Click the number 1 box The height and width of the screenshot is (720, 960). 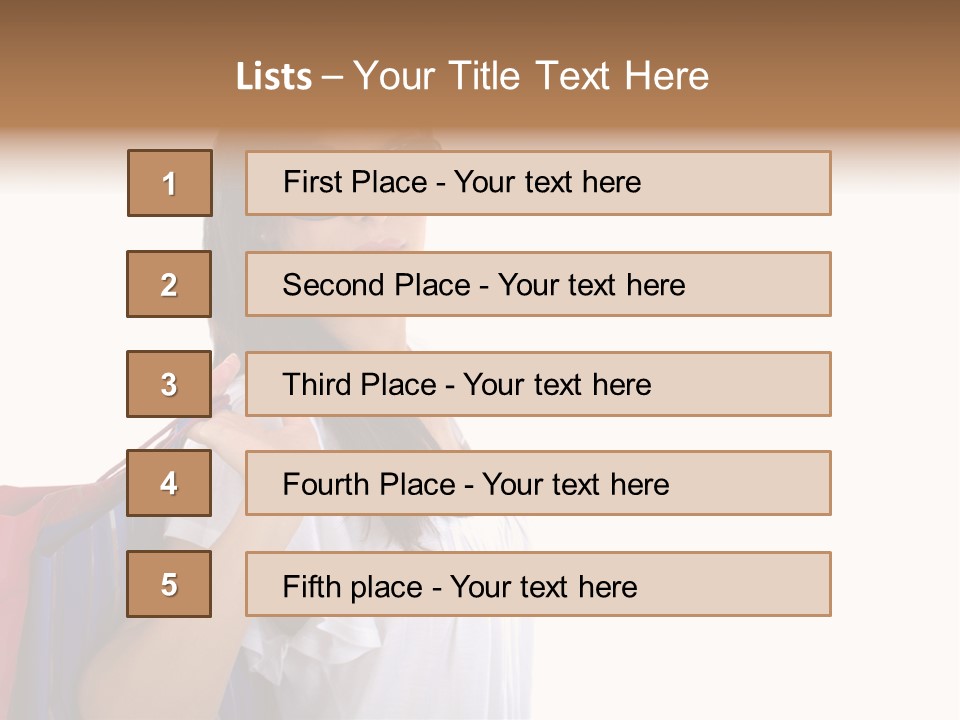pyautogui.click(x=170, y=183)
